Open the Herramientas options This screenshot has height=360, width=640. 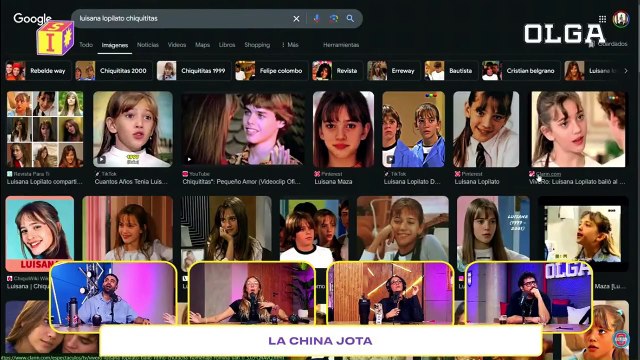tap(341, 45)
